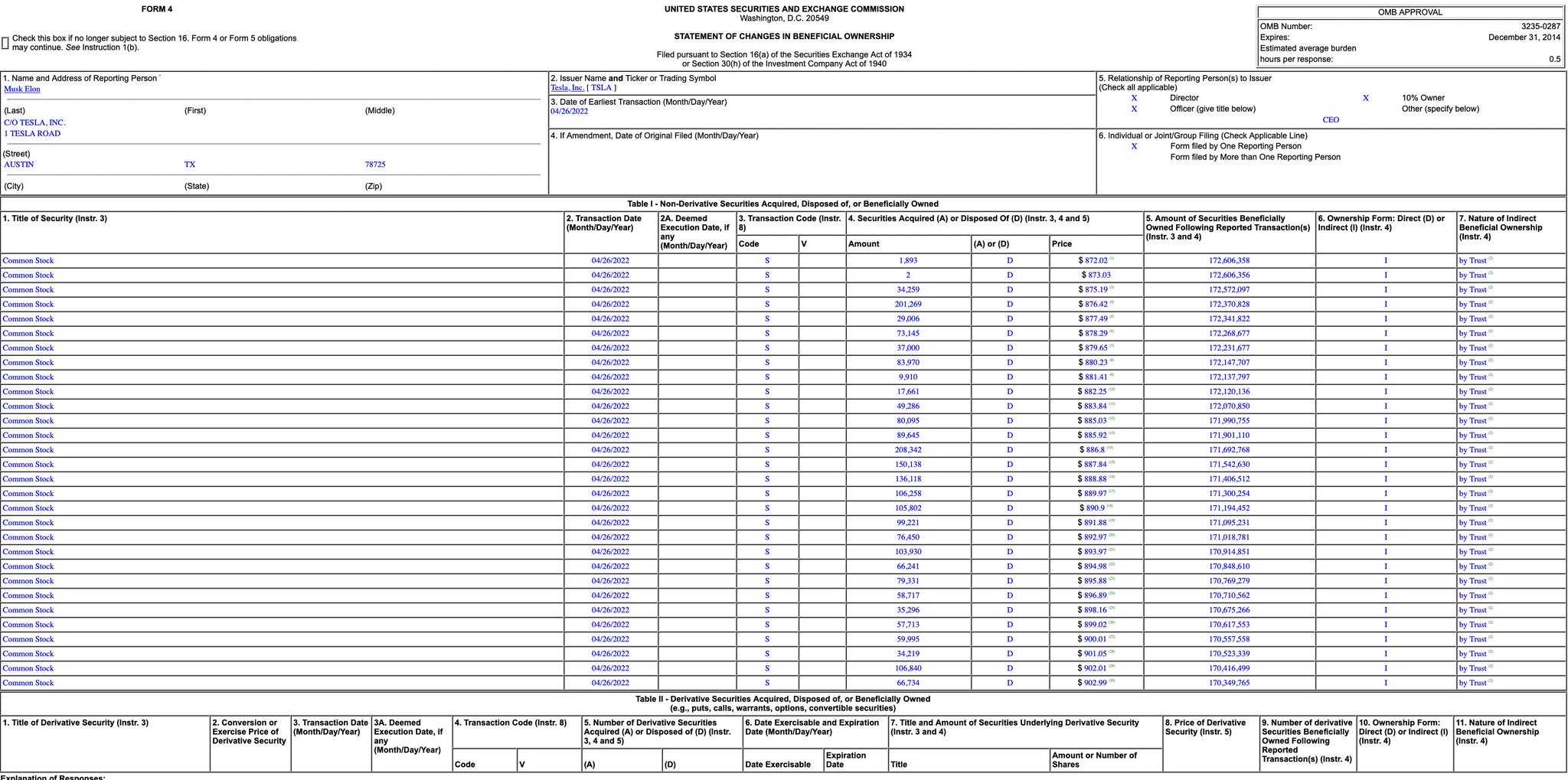The image size is (1568, 780).
Task: Open footnote 1 next to price $872.02
Action: pyautogui.click(x=1112, y=259)
